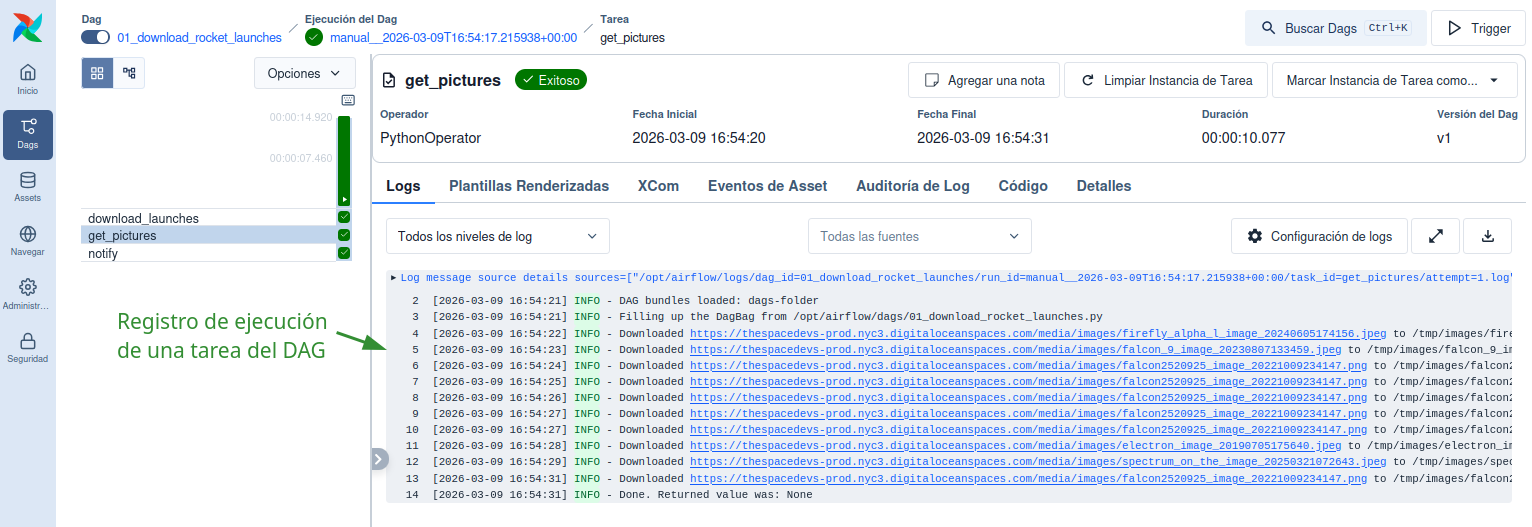Expand the log message source details
This screenshot has height=527, width=1532.
tap(393, 277)
